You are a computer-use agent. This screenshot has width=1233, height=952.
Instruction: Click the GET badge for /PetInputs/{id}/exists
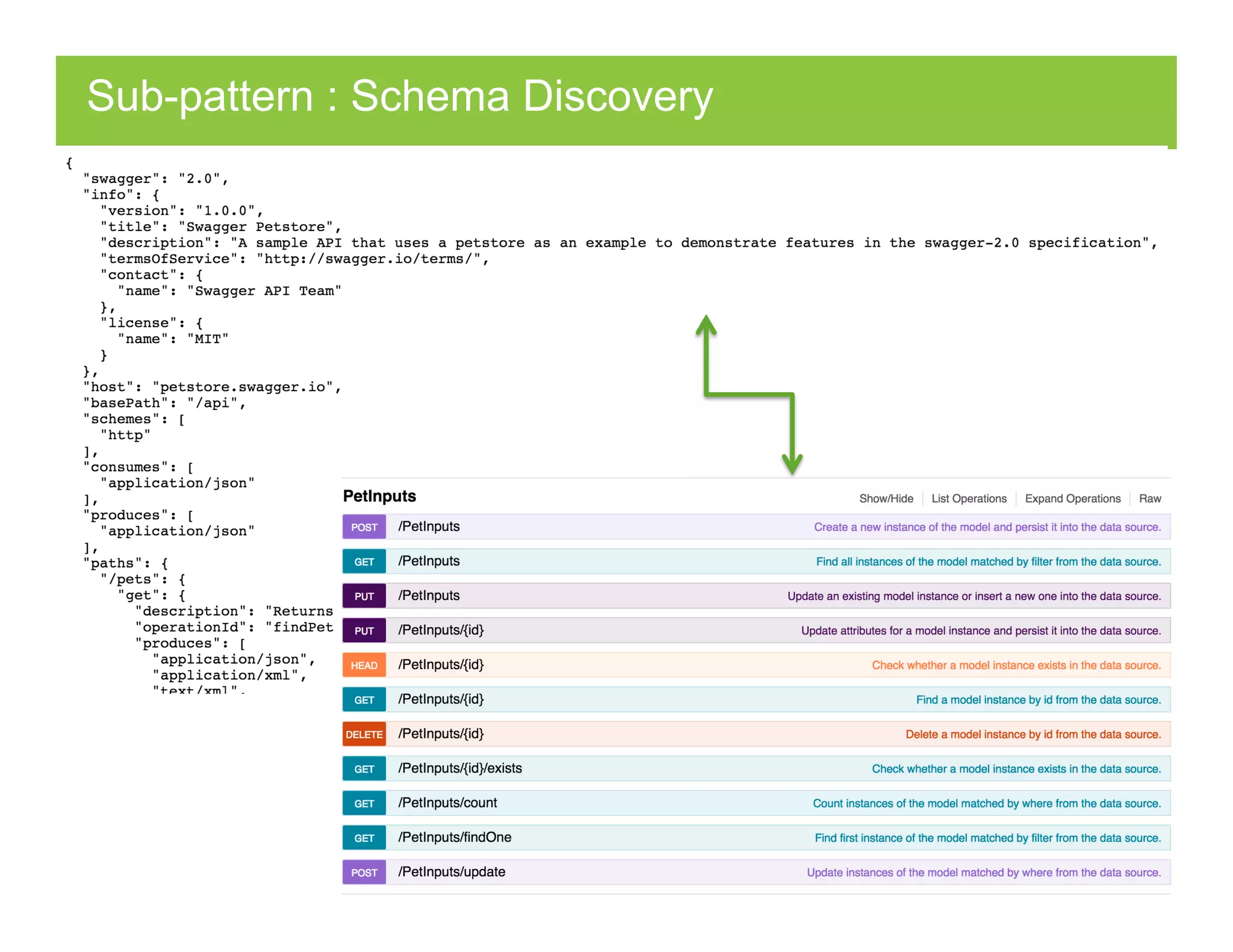[x=364, y=769]
